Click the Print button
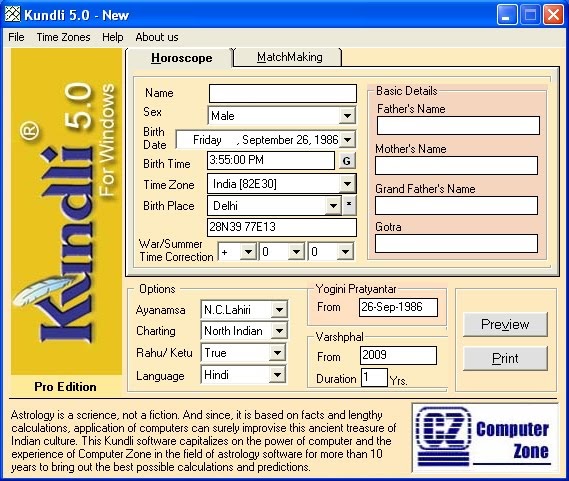569x481 pixels. click(x=505, y=358)
